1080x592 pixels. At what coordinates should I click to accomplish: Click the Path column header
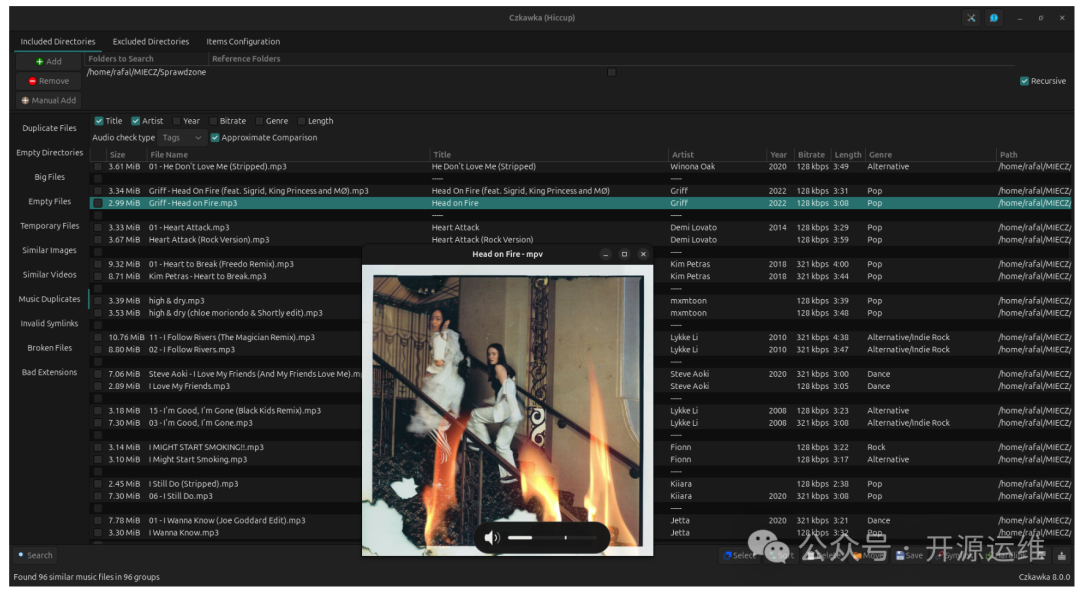point(1034,154)
